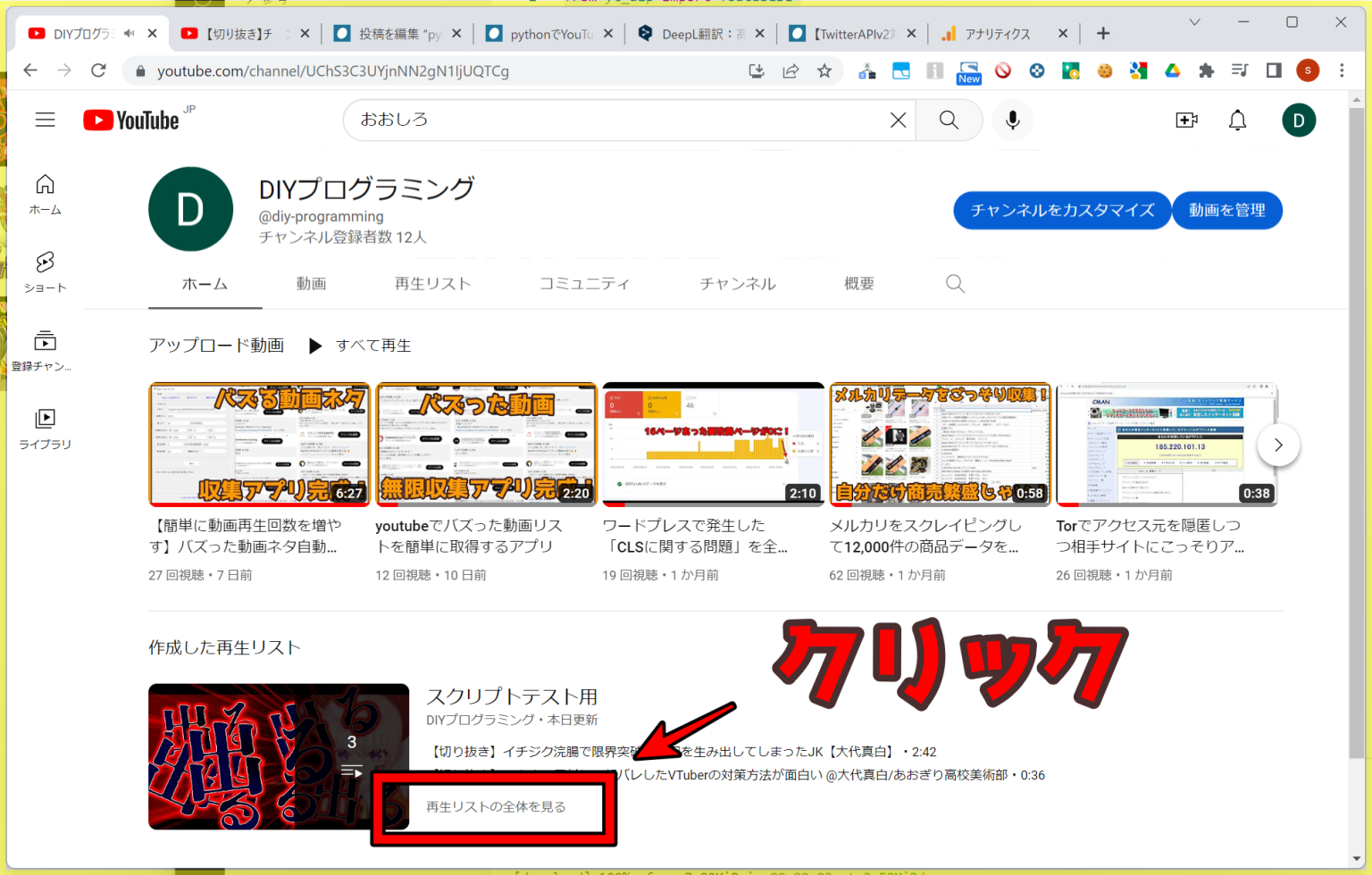The height and width of the screenshot is (875, 1372).
Task: Expand more uploads with the right arrow
Action: click(1278, 445)
